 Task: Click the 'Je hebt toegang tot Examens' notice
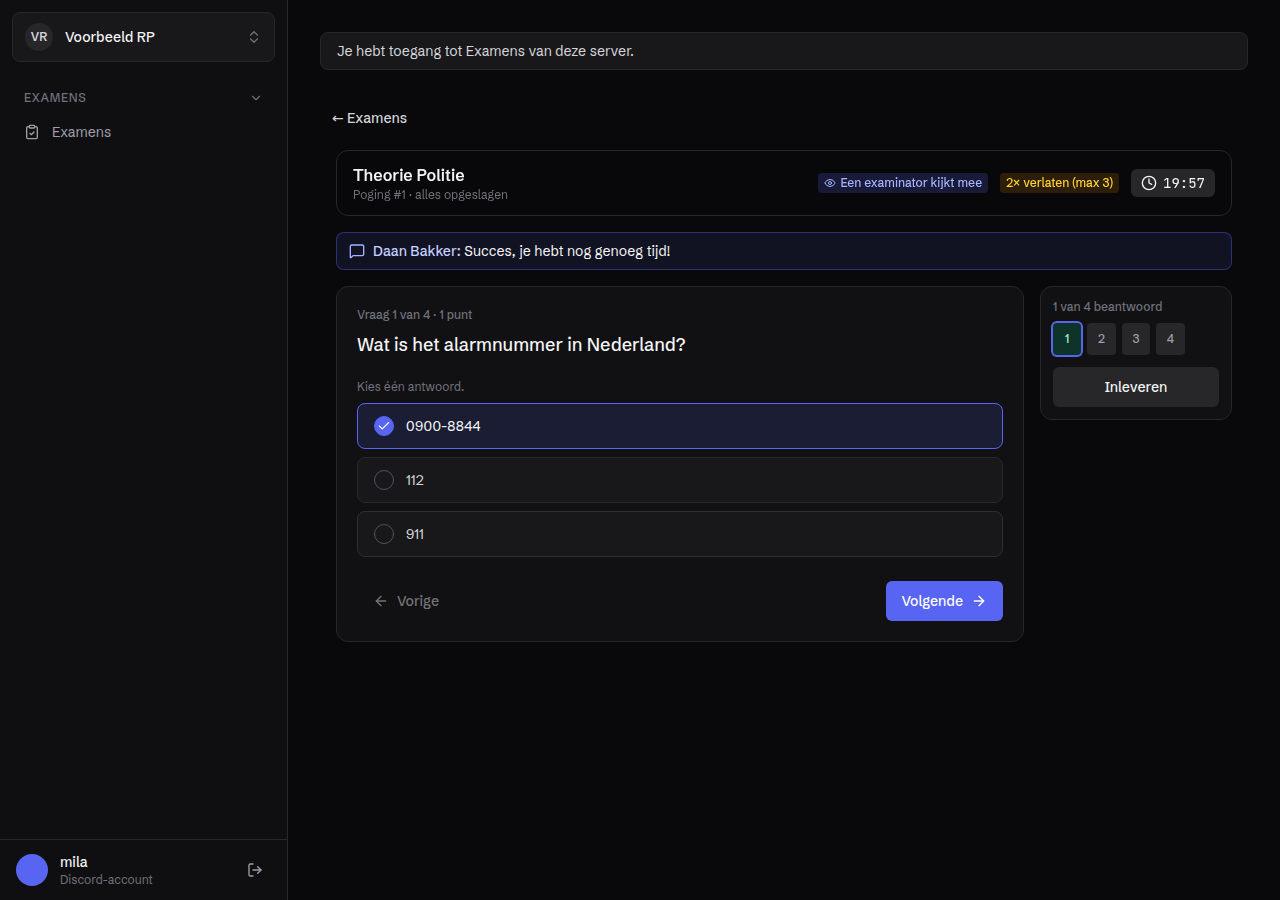(x=784, y=51)
